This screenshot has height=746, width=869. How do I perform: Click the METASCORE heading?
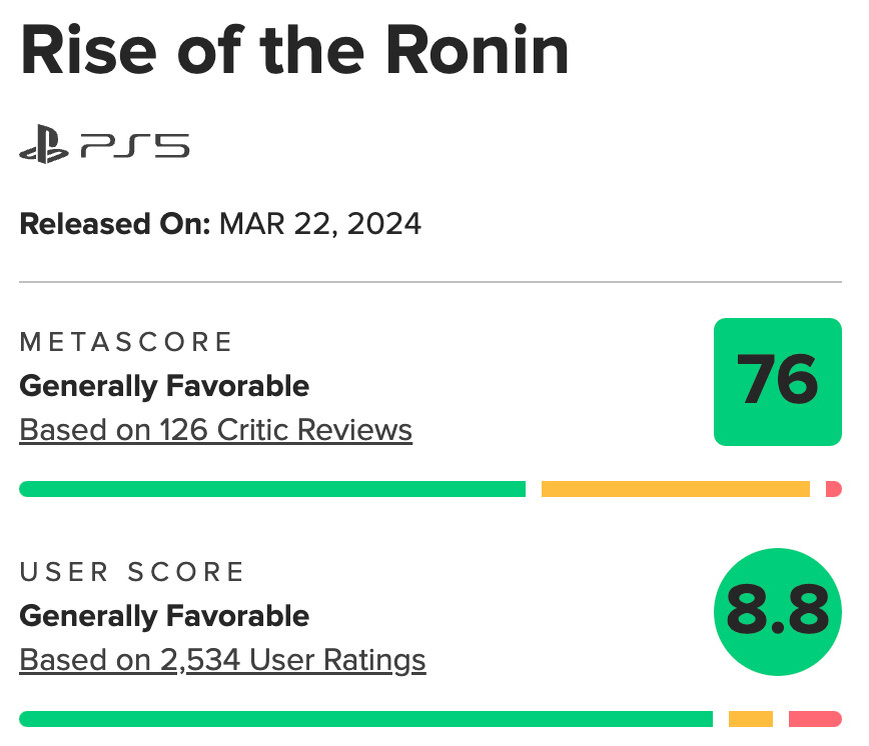pyautogui.click(x=126, y=342)
